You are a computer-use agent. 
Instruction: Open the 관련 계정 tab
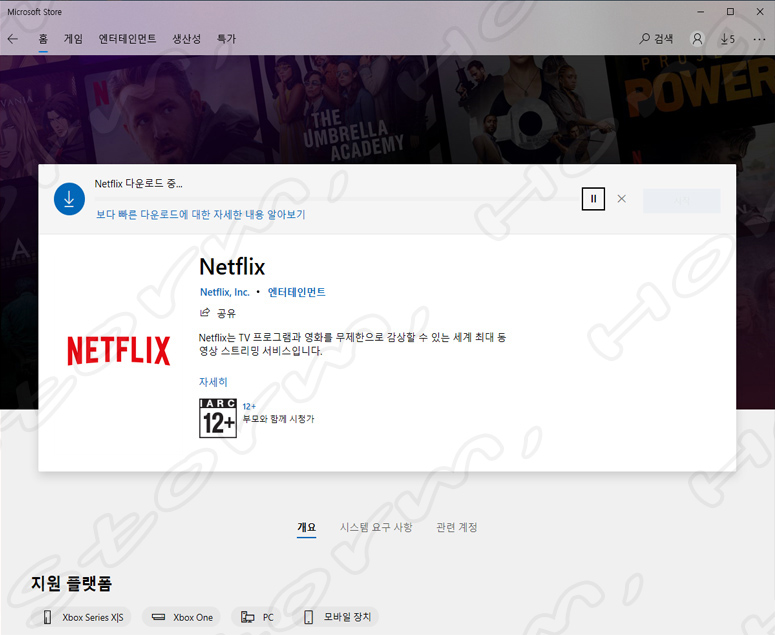tap(457, 527)
